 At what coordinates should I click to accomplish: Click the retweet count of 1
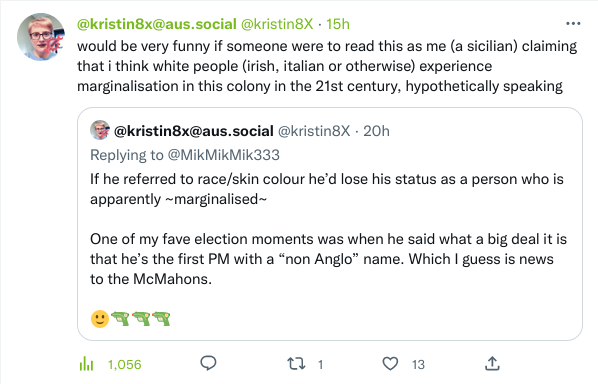(x=320, y=365)
